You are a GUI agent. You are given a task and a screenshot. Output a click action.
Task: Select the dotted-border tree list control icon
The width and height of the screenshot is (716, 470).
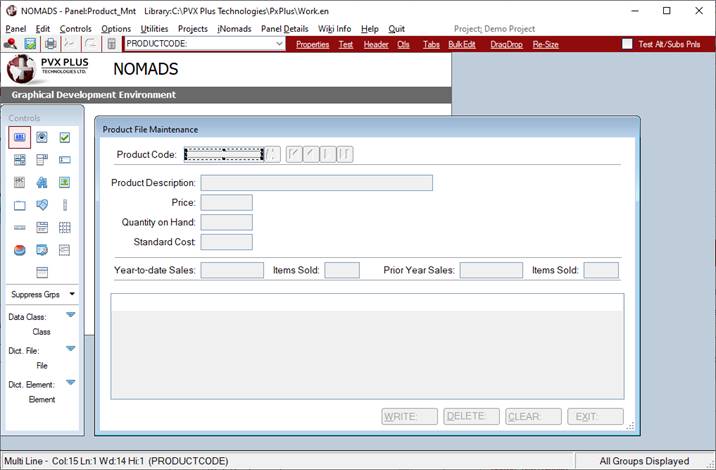click(64, 250)
